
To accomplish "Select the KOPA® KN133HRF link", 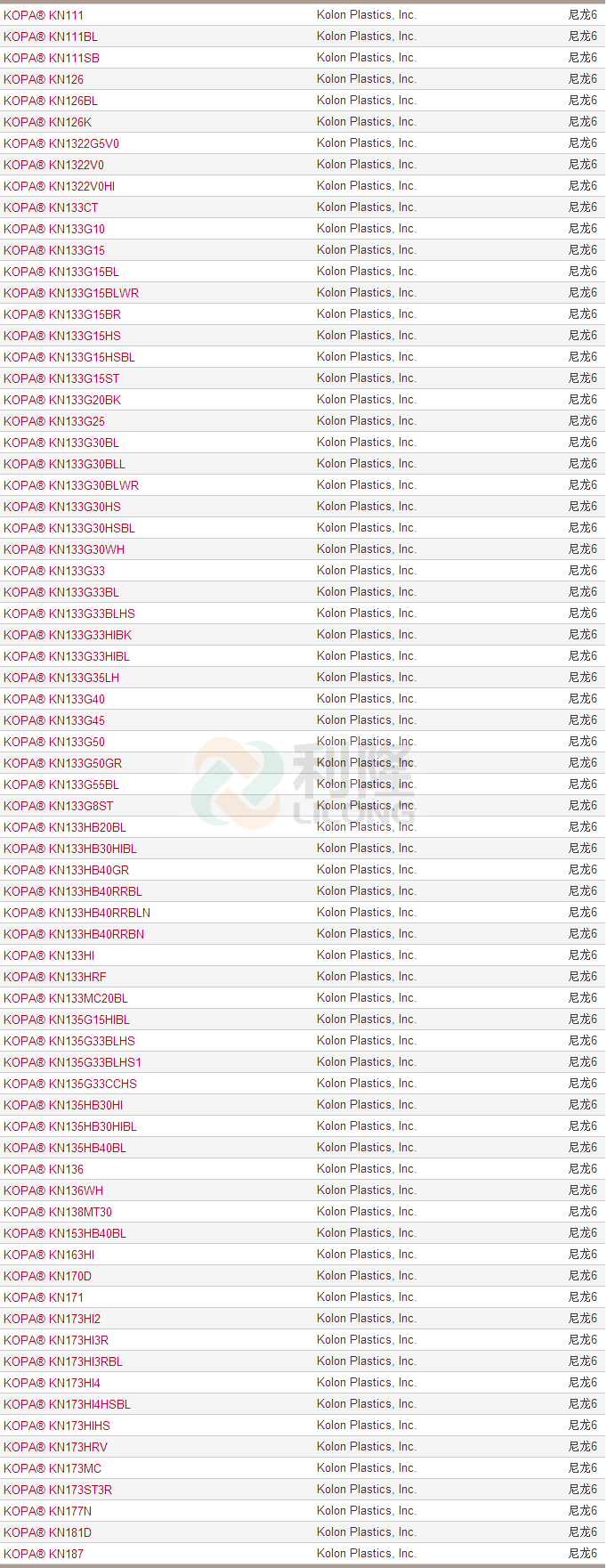I will [x=55, y=977].
